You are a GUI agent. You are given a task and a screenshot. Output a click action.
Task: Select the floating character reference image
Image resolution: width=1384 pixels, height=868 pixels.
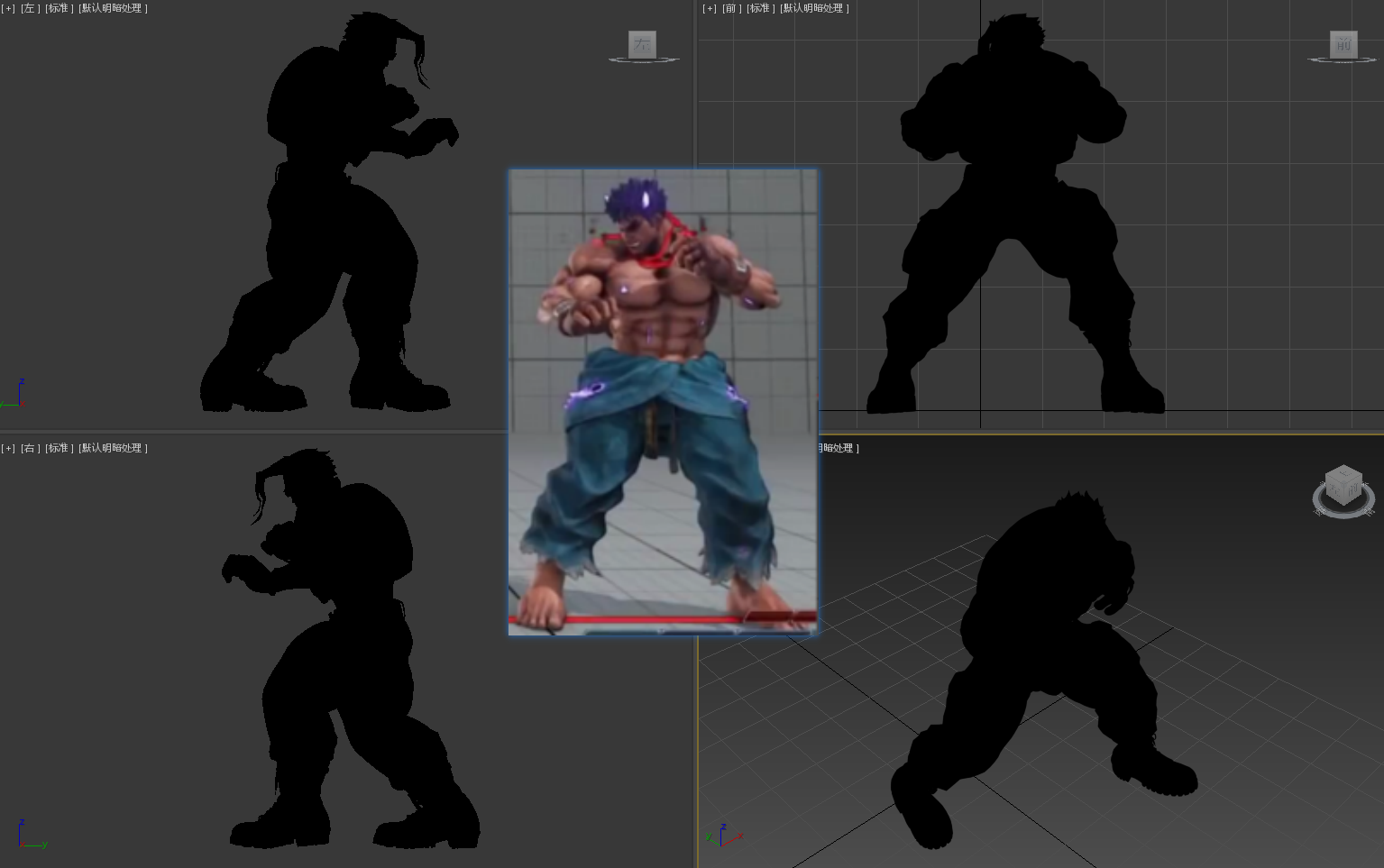point(663,402)
